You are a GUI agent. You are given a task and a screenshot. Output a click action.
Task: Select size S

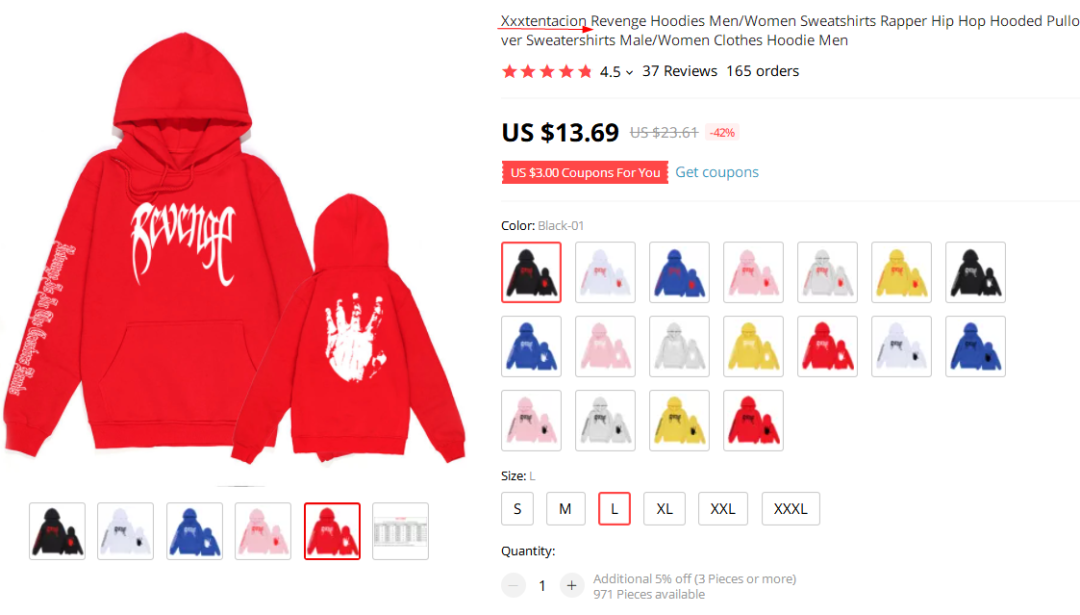[517, 509]
